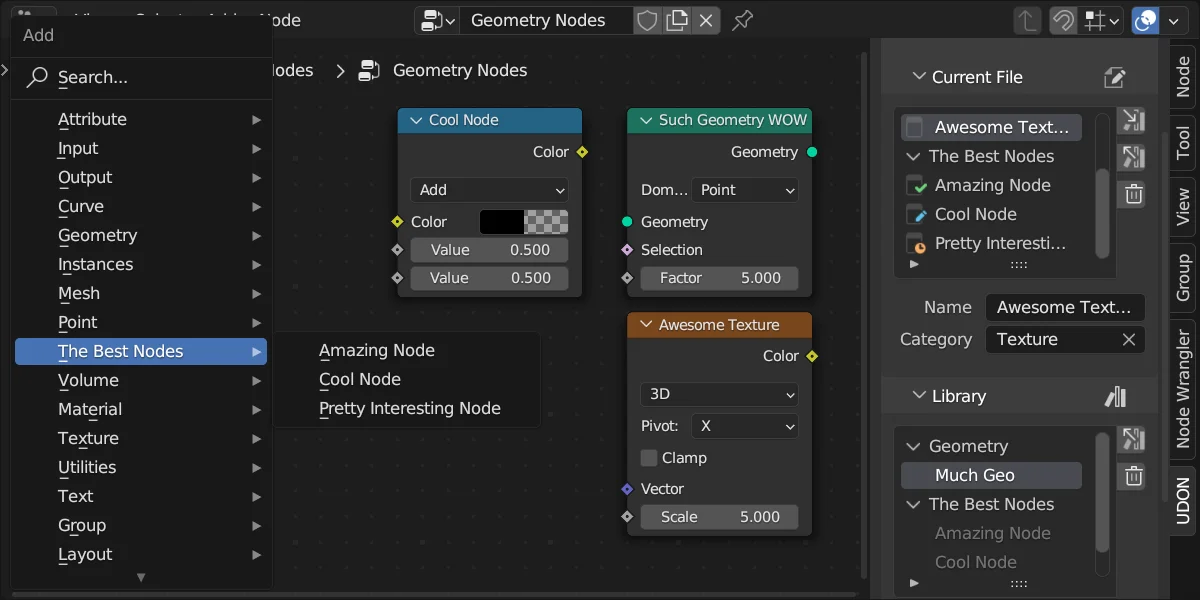Click the Name field showing Awesome Text

pos(1064,307)
